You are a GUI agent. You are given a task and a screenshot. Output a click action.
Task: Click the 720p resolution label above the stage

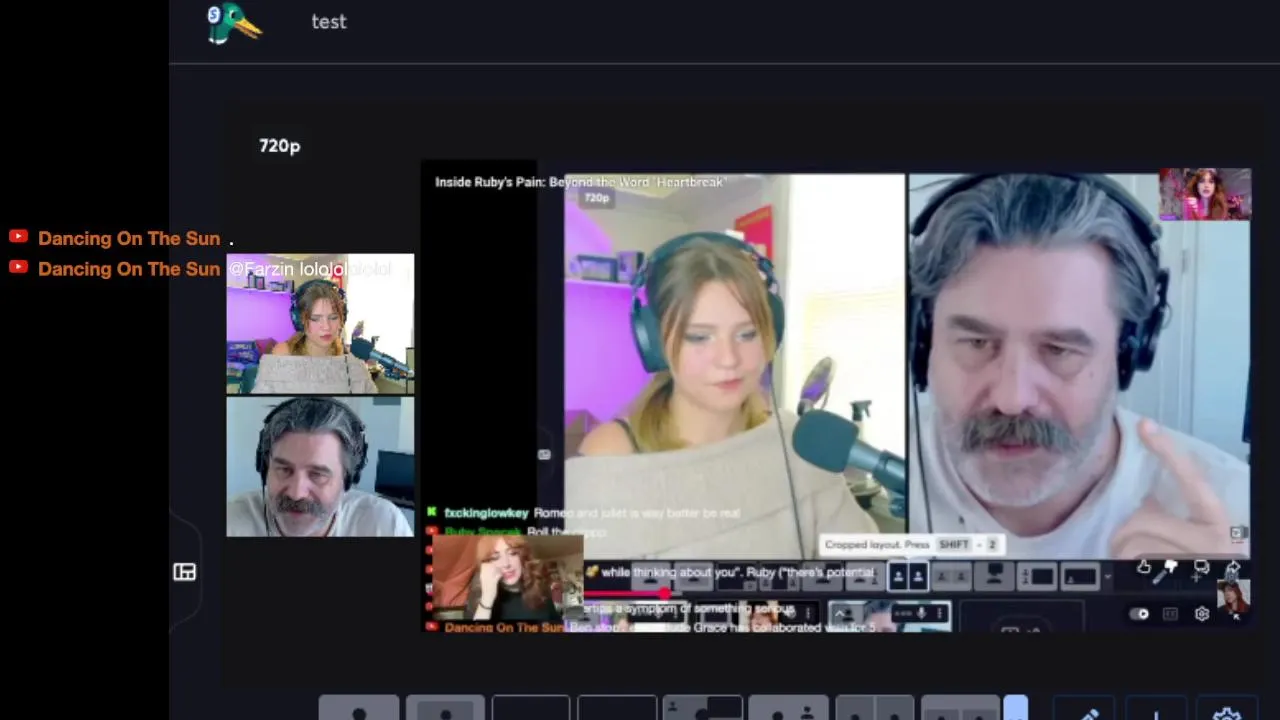pos(279,146)
